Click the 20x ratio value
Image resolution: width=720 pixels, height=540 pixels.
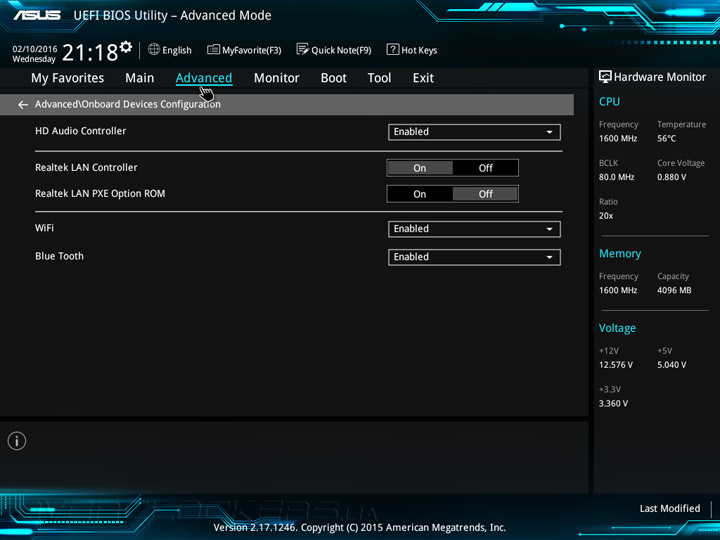pos(606,216)
